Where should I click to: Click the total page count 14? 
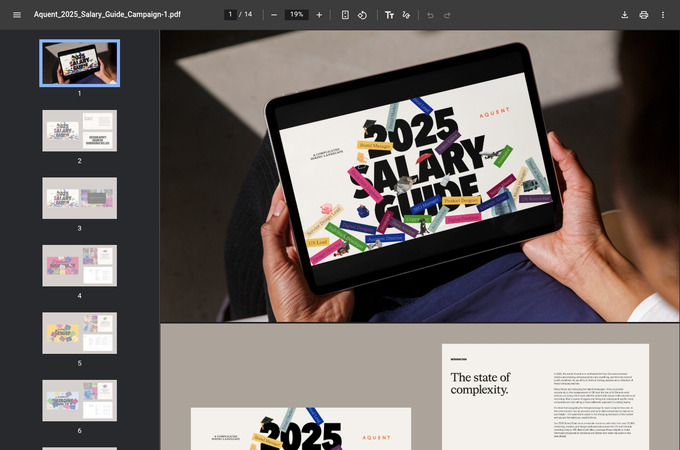click(248, 14)
